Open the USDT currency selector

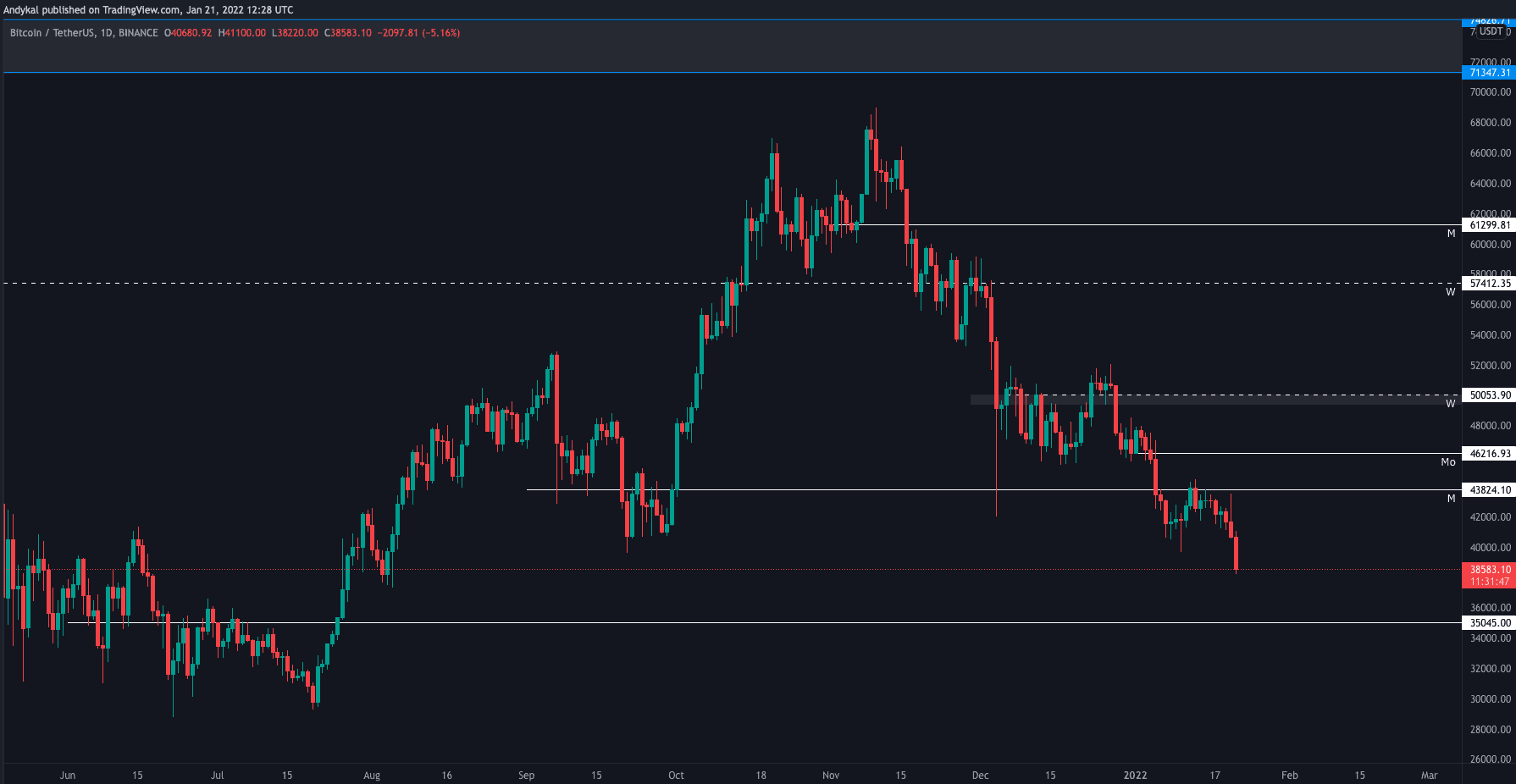click(1491, 31)
